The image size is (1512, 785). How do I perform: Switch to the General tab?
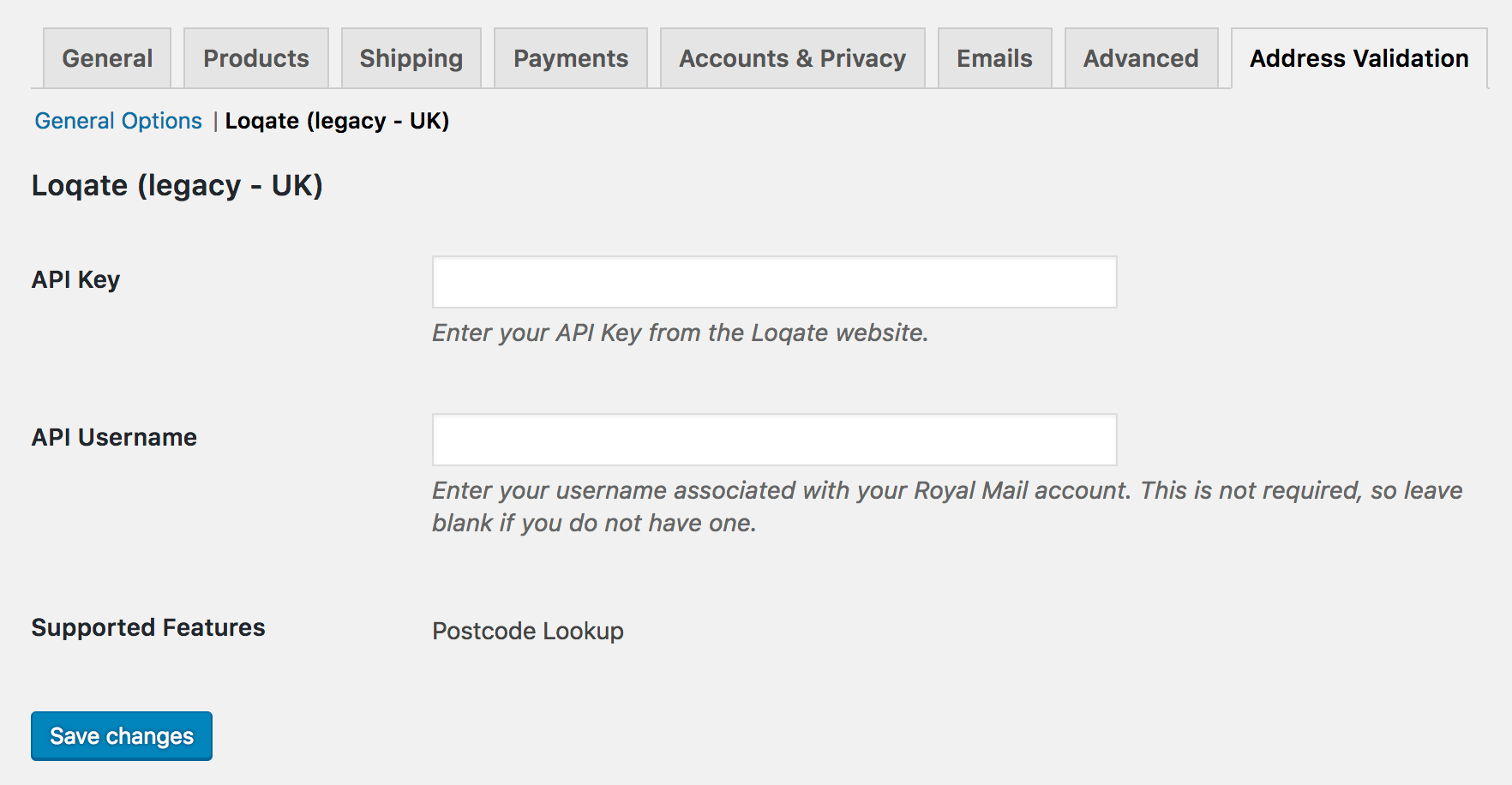[x=106, y=57]
